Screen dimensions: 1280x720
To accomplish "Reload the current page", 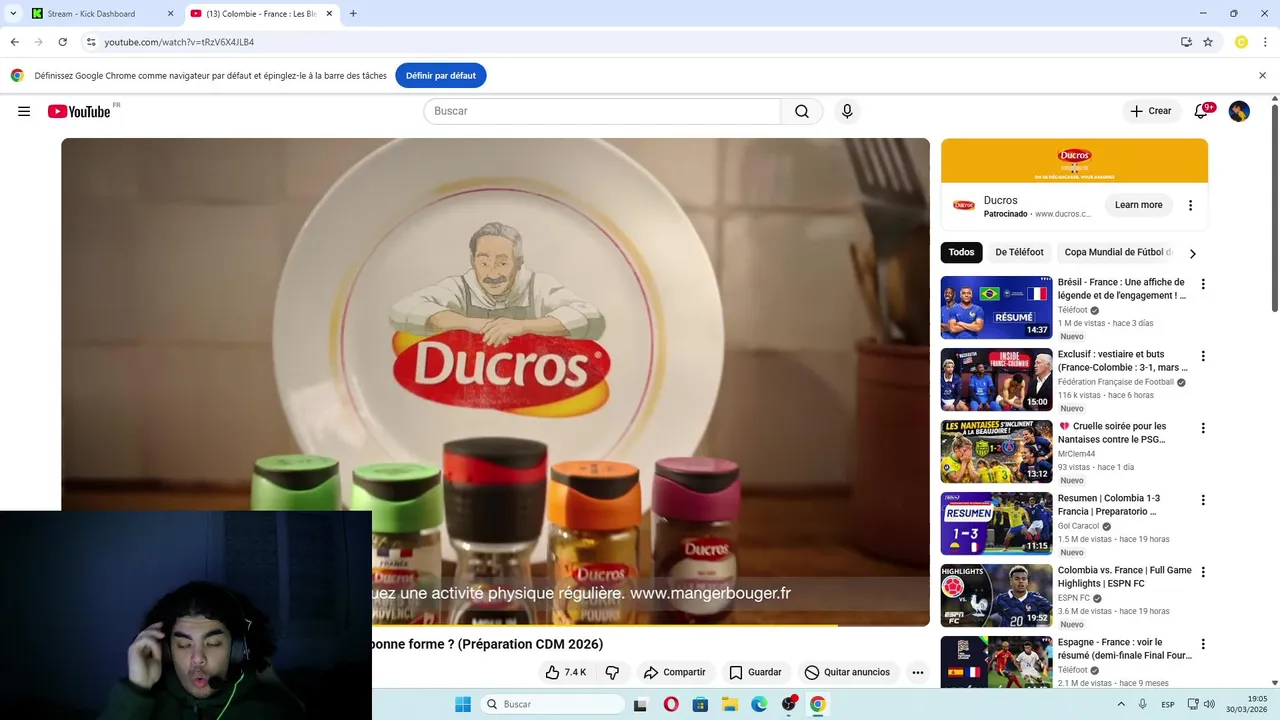I will coord(62,42).
